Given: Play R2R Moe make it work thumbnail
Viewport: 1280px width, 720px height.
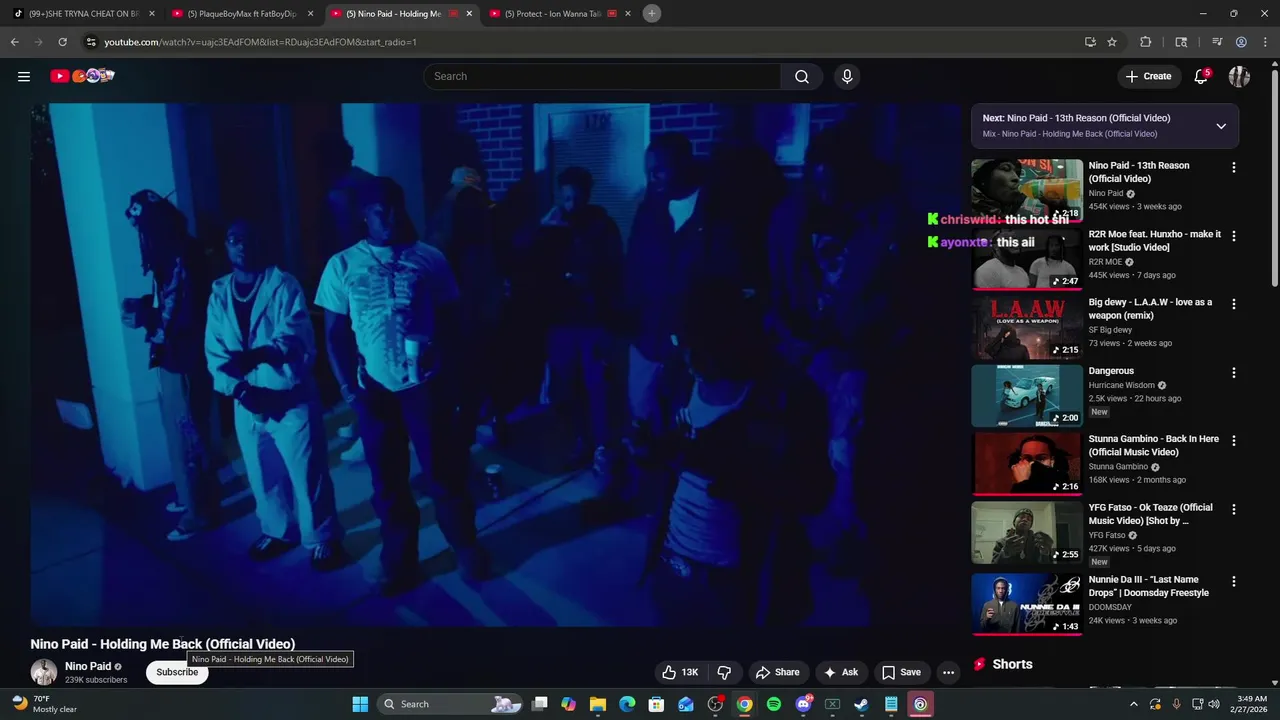Looking at the screenshot, I should [x=1027, y=258].
